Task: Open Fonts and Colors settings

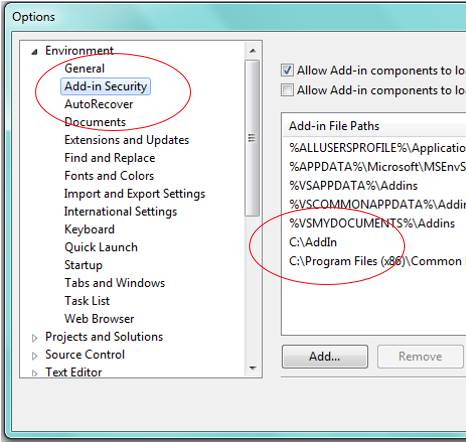Action: pos(109,176)
